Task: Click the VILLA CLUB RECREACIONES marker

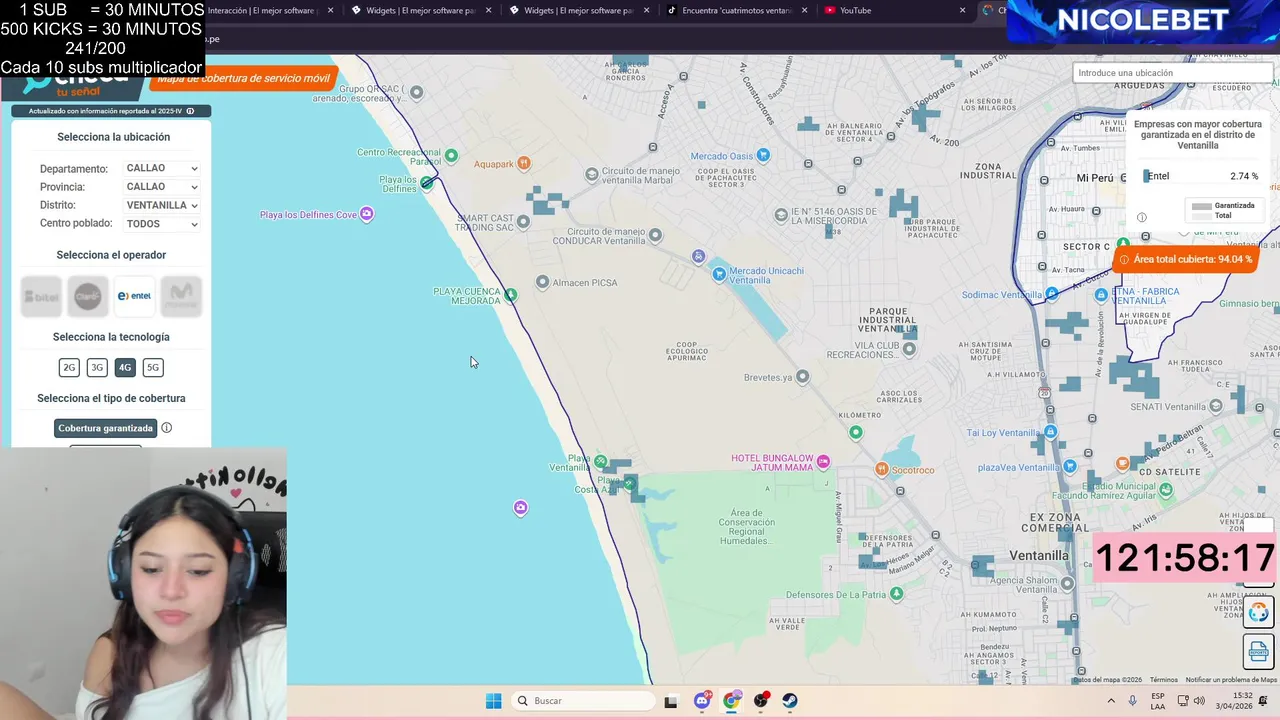Action: (x=909, y=349)
